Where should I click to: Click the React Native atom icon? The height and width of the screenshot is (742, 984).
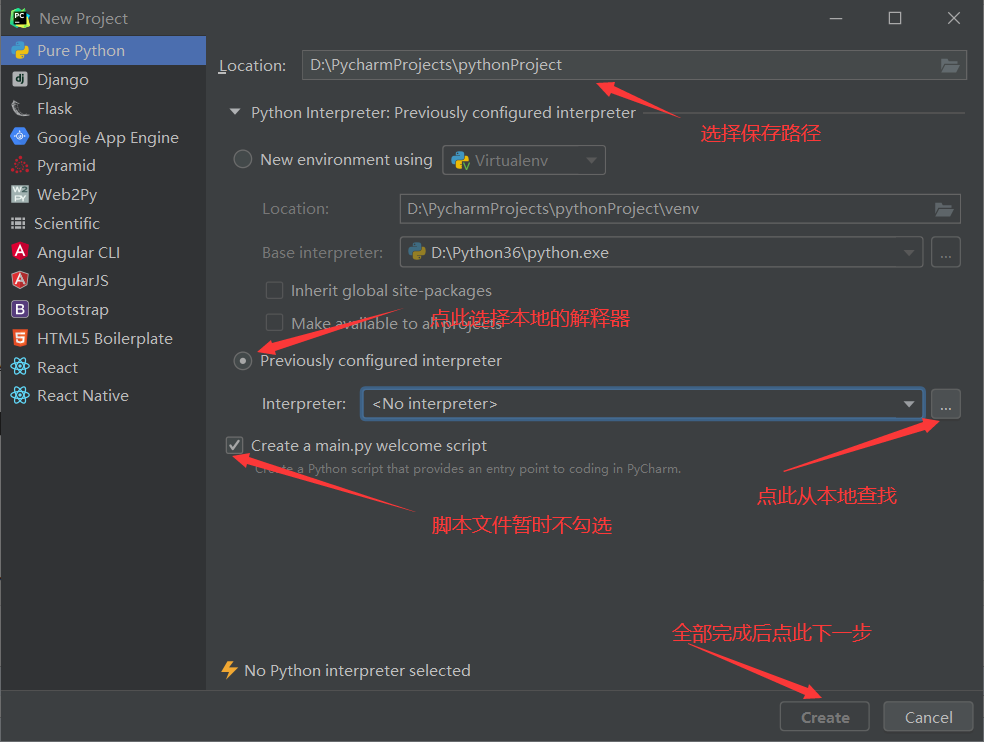(x=20, y=395)
